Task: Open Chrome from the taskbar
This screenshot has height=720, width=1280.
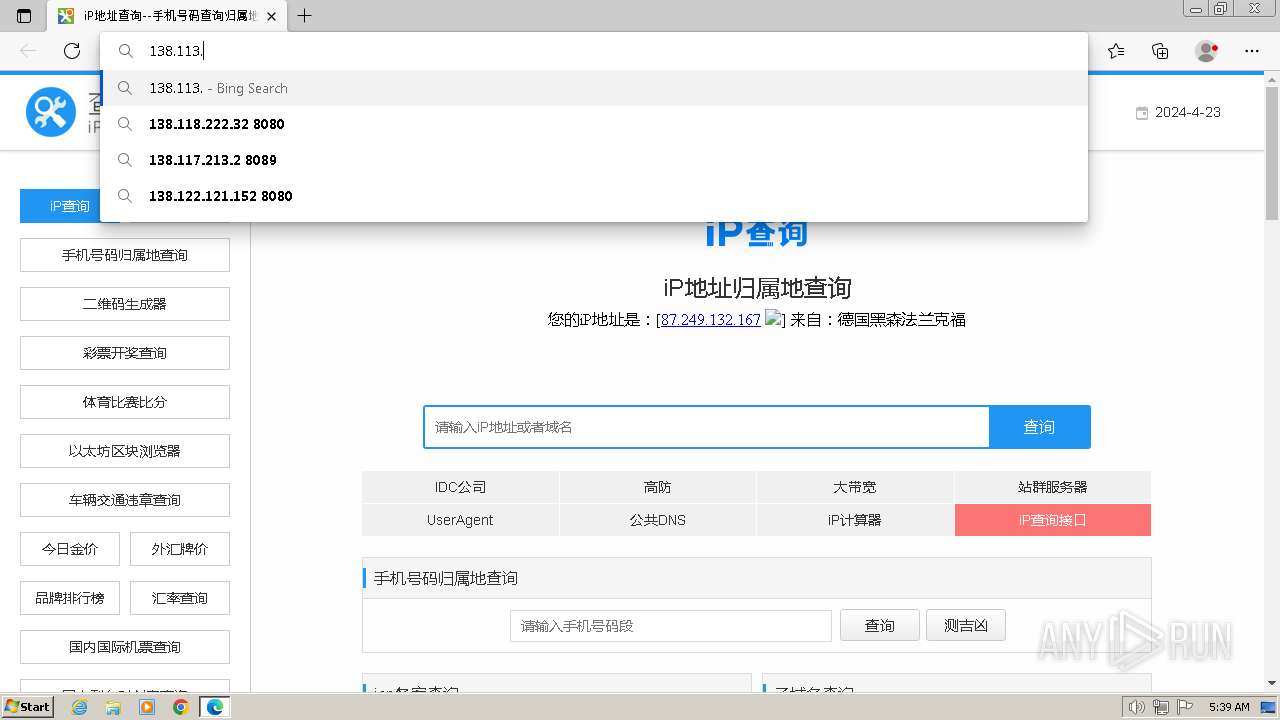Action: coord(180,707)
